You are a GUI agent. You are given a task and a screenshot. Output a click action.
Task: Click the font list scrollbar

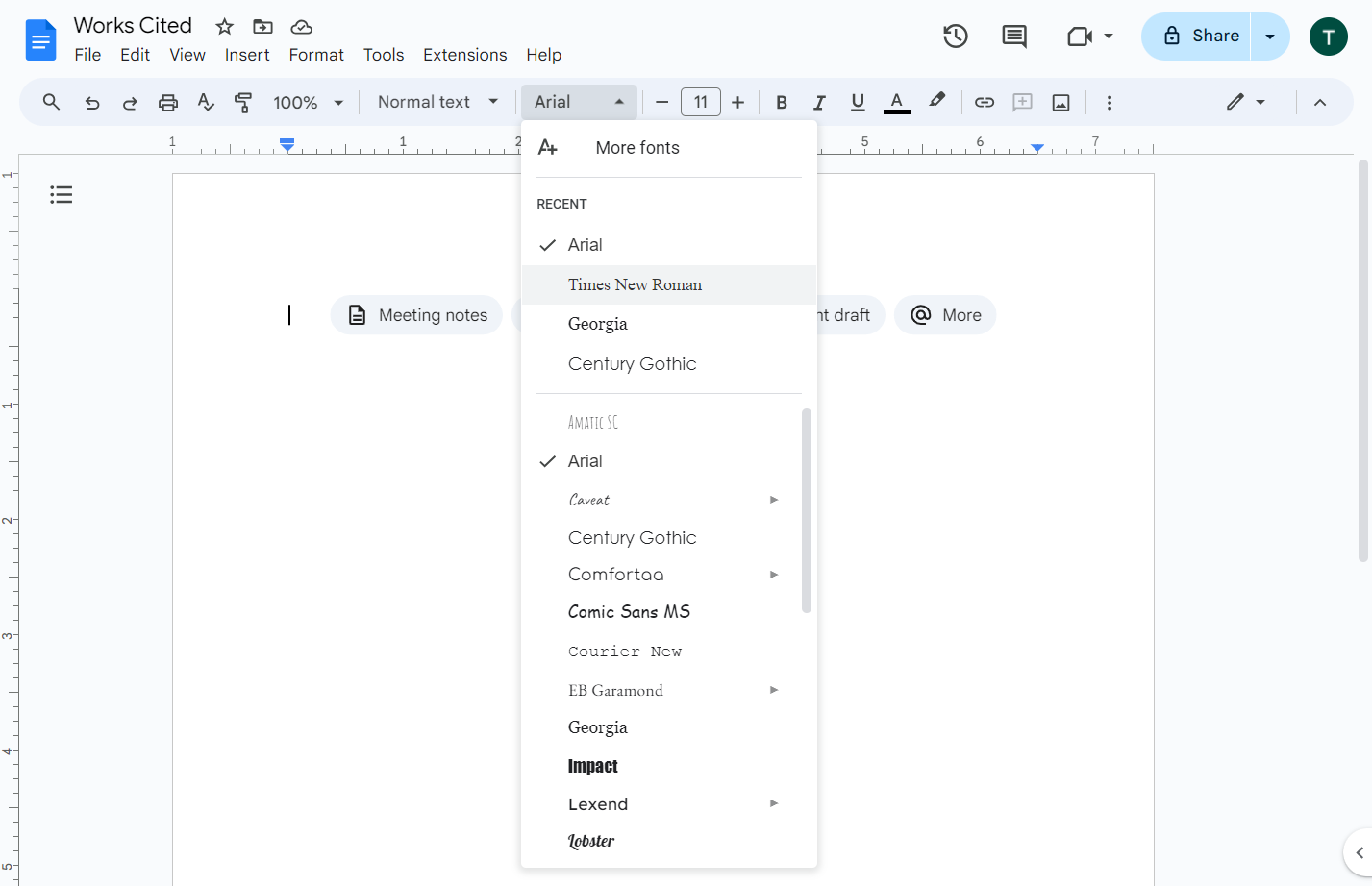point(807,511)
